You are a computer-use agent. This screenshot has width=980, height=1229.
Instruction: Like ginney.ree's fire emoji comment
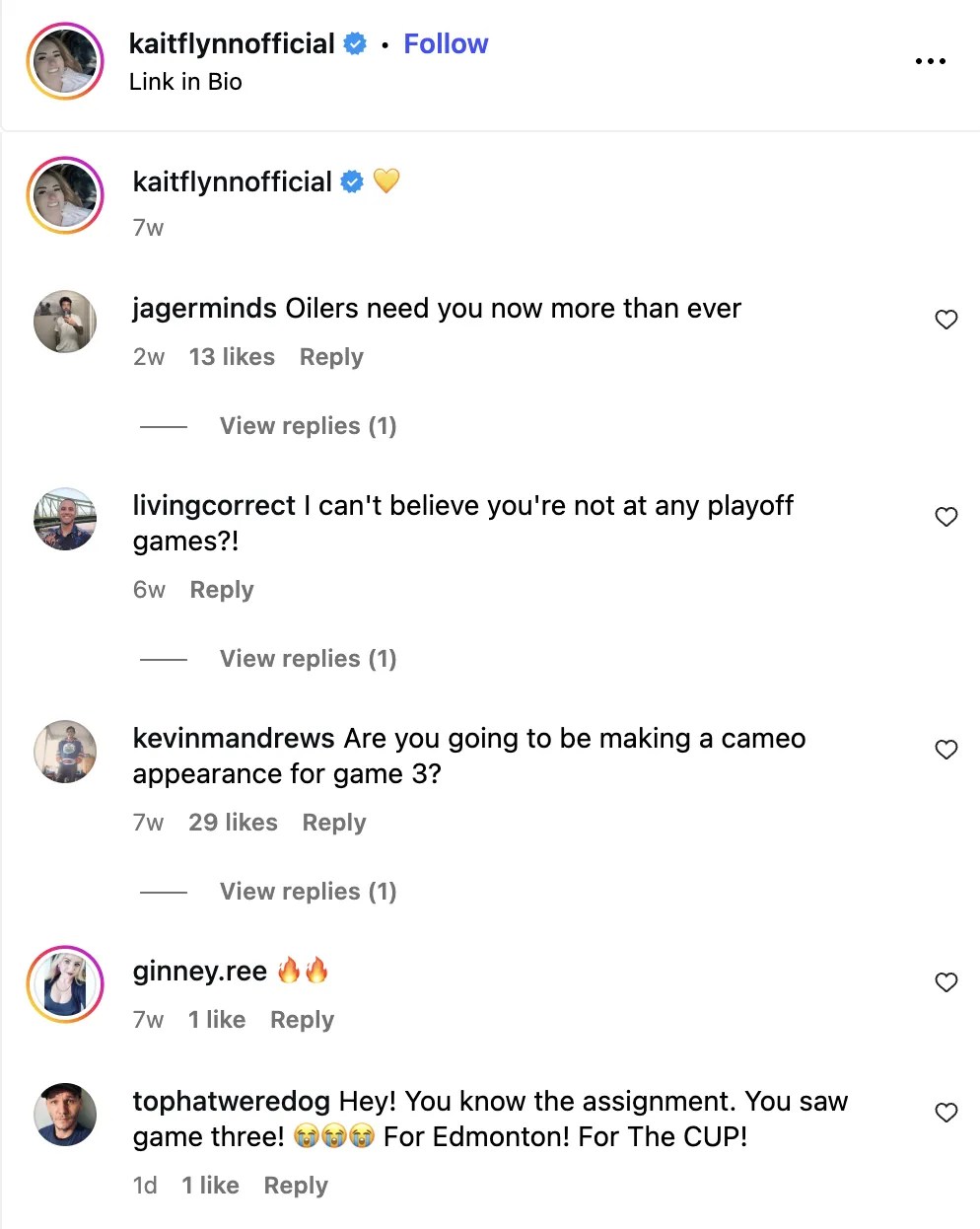point(945,982)
